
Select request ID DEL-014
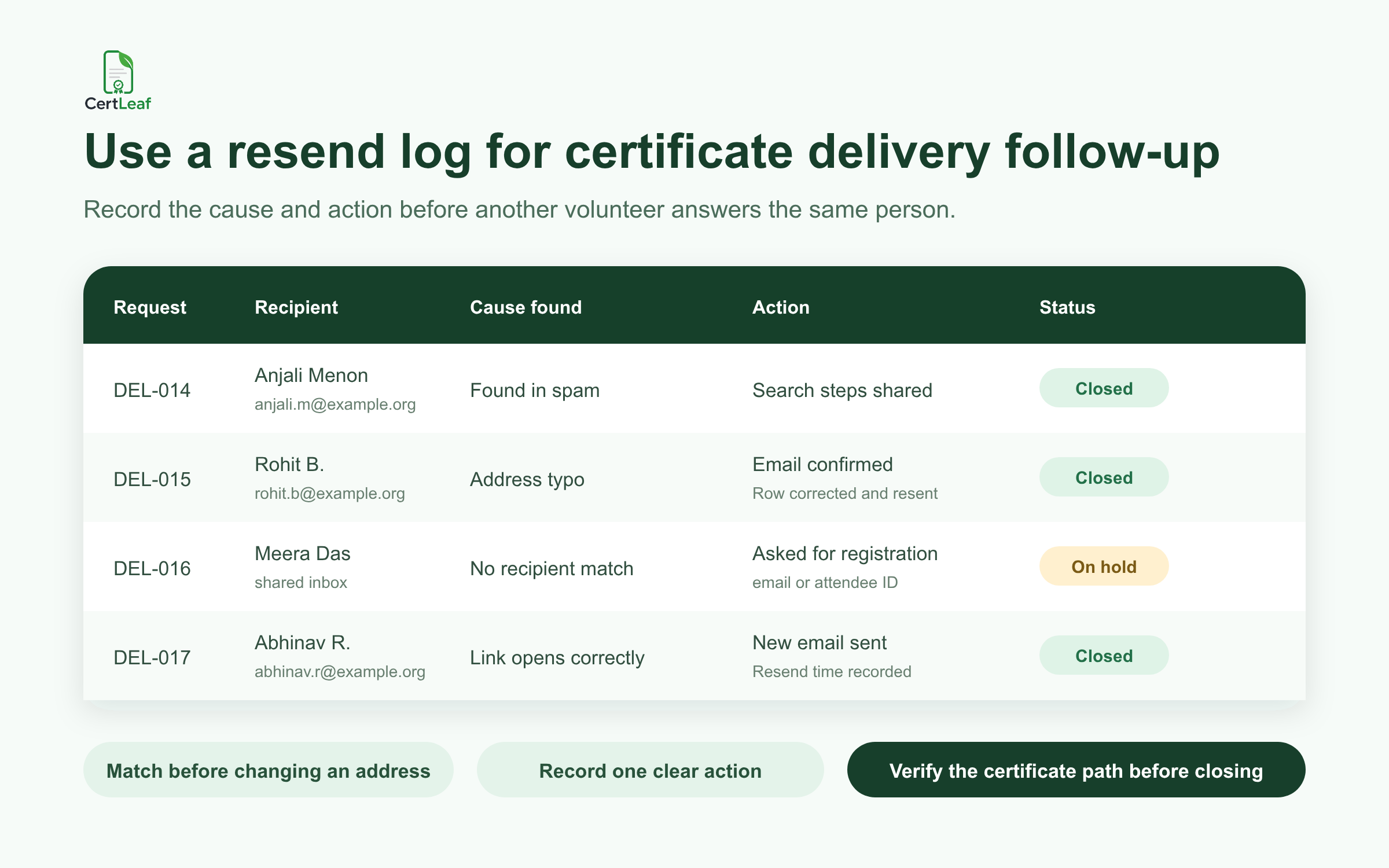coord(152,390)
